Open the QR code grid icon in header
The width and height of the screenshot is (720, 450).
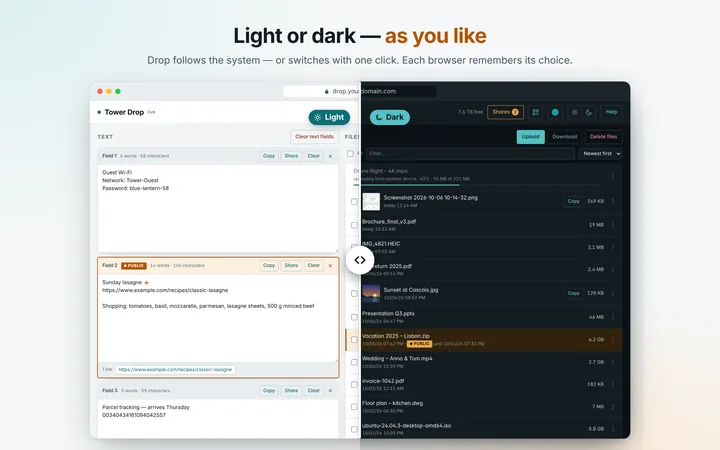pyautogui.click(x=535, y=112)
